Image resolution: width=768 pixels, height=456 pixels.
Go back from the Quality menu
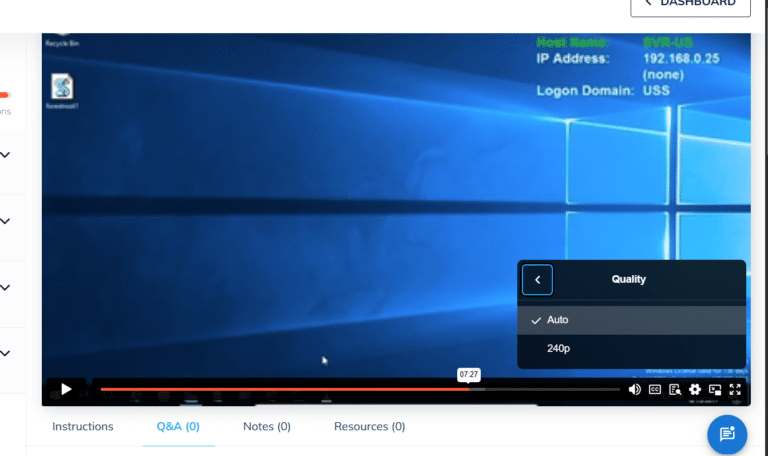pyautogui.click(x=537, y=280)
